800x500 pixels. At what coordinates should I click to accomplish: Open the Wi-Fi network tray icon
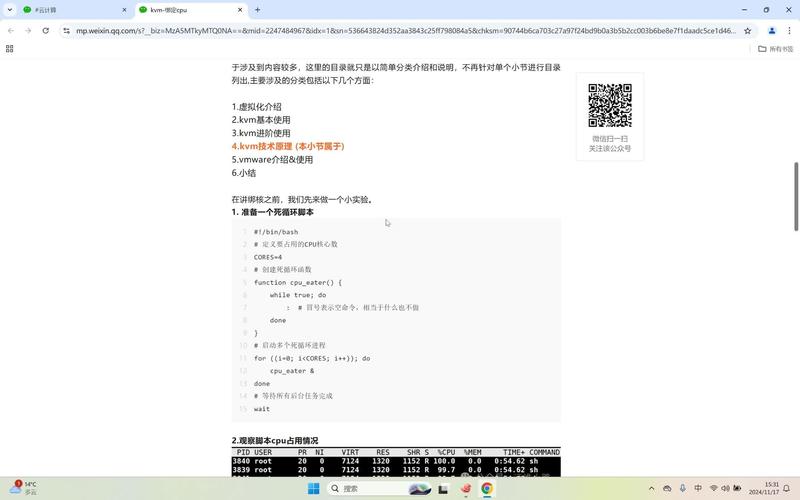(714, 488)
